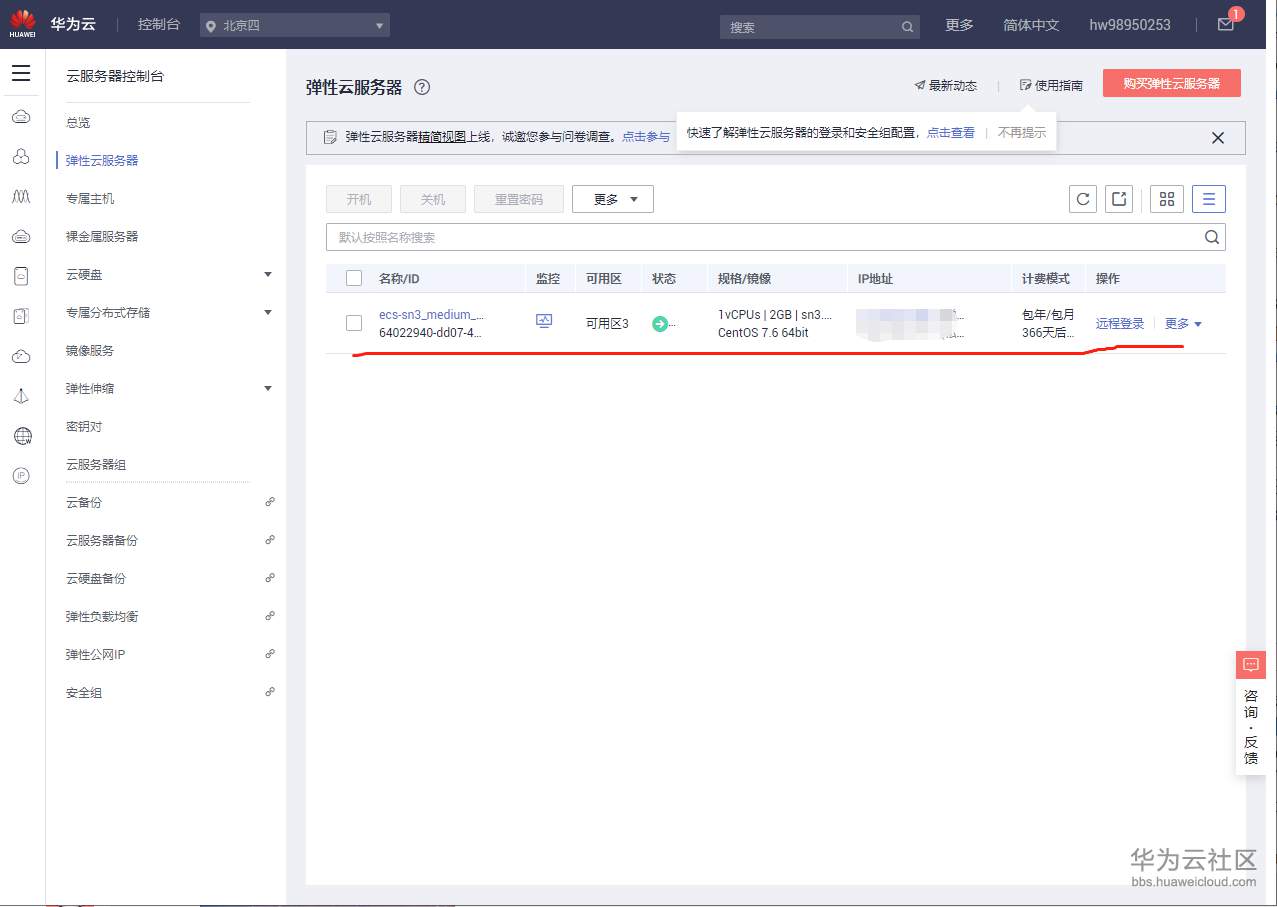The image size is (1277, 907).
Task: Click the search magnifier in top bar
Action: (x=907, y=27)
